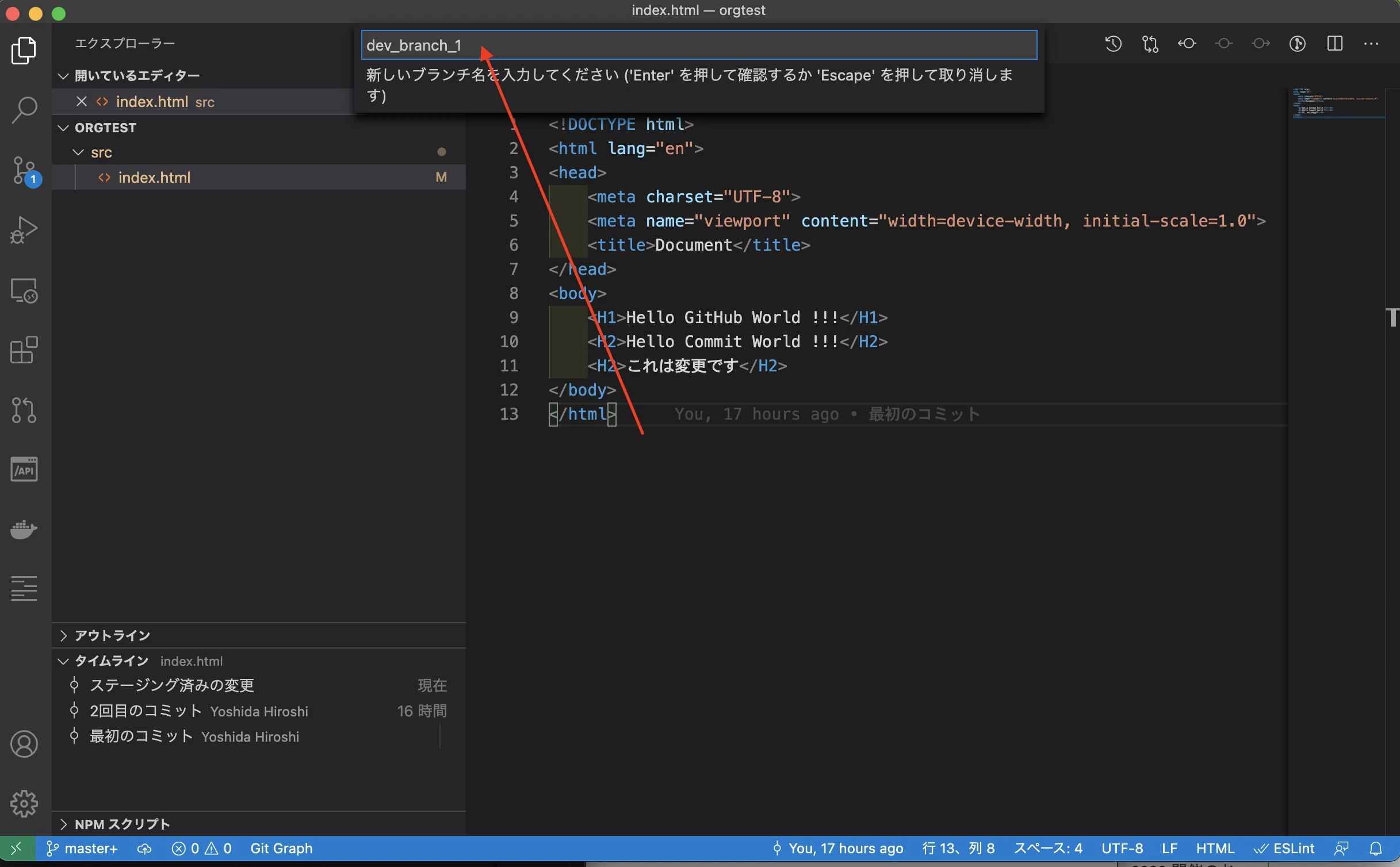Collapse the ORGTEST folder section

(63, 128)
